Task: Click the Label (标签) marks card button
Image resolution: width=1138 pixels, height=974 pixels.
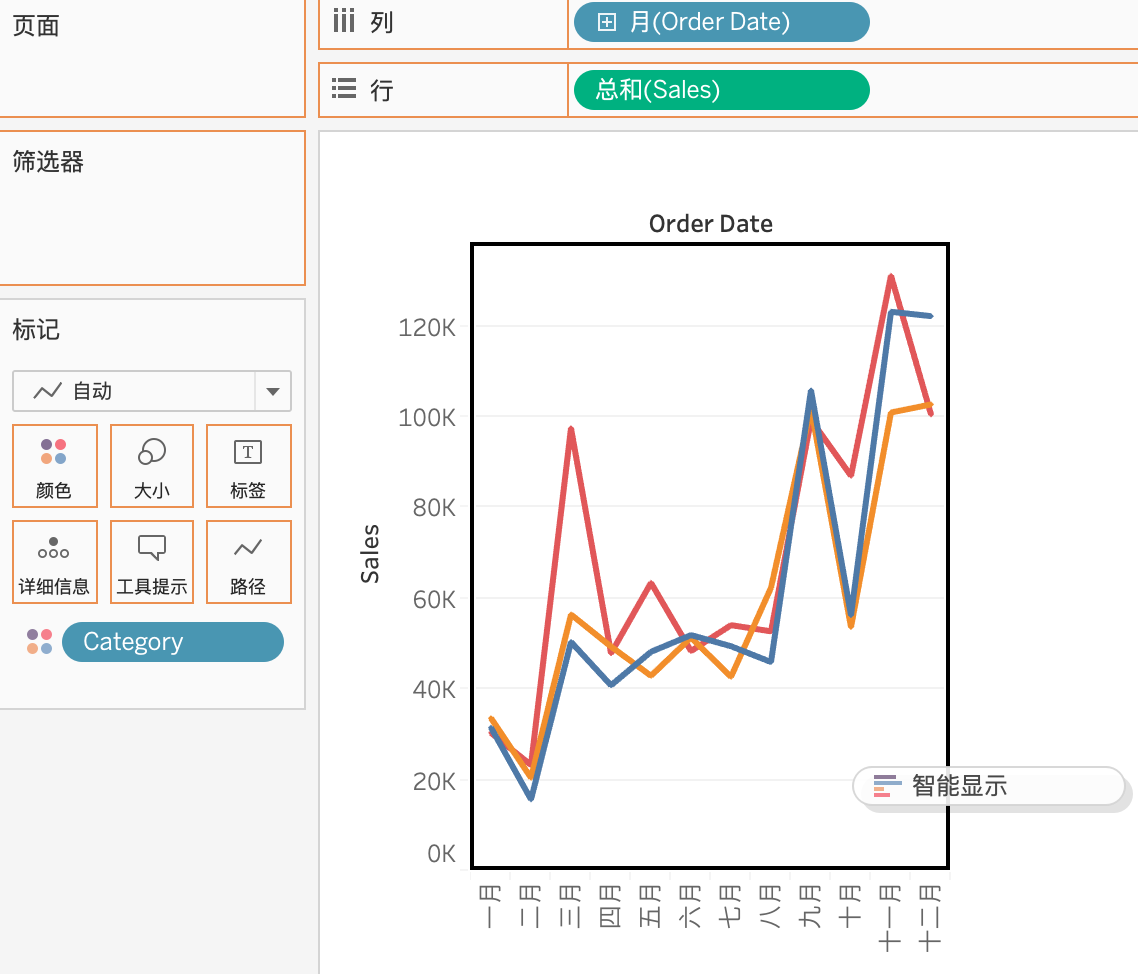Action: click(248, 466)
